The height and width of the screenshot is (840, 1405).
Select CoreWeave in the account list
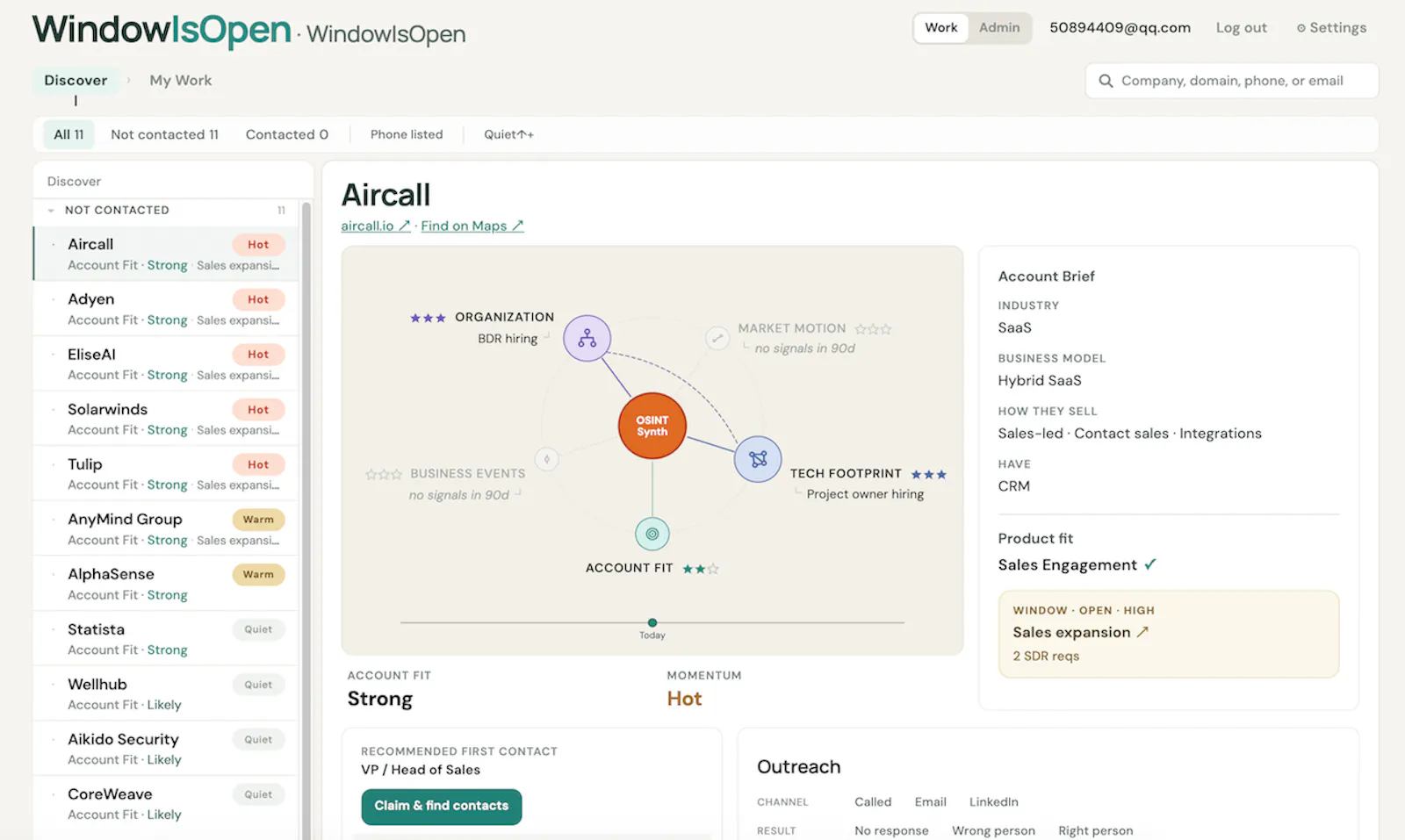pyautogui.click(x=167, y=804)
